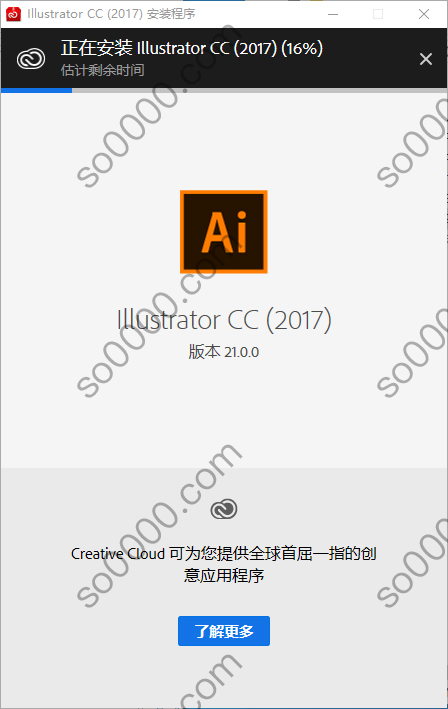Click the (16%) percentage in the header

click(302, 48)
